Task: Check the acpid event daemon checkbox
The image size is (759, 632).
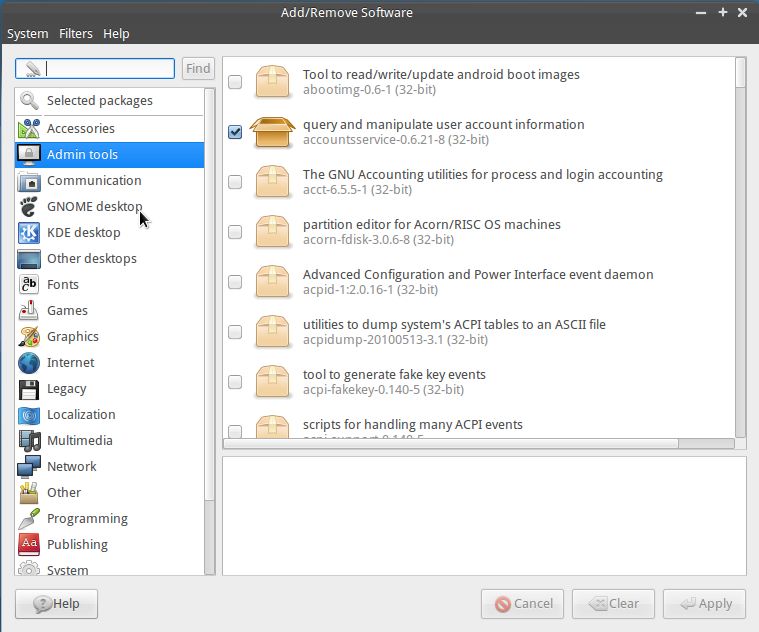Action: pos(235,282)
